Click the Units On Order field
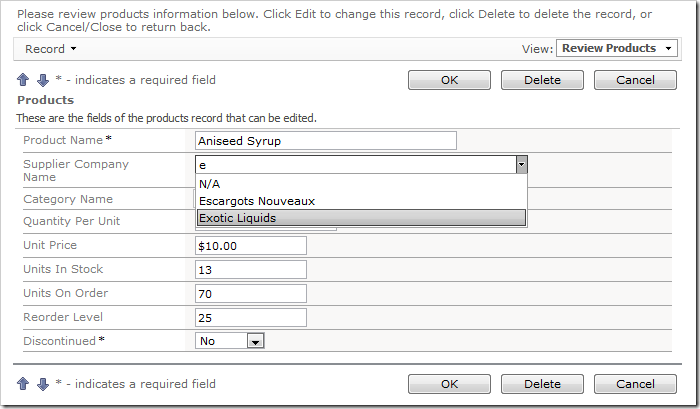The height and width of the screenshot is (409, 700). tap(251, 294)
